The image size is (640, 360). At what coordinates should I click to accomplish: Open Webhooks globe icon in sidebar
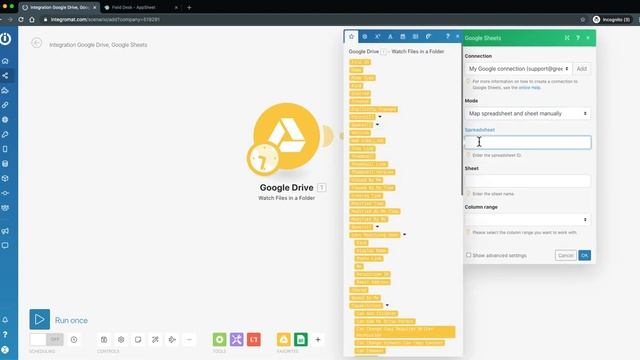tap(5, 120)
